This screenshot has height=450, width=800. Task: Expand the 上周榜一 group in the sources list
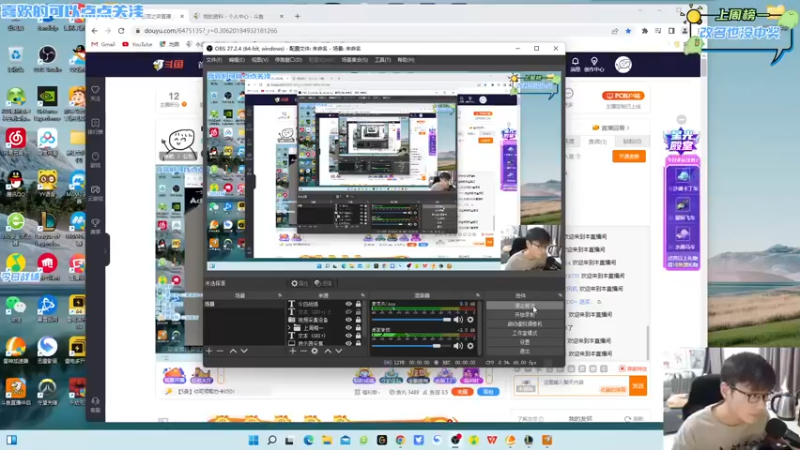289,328
